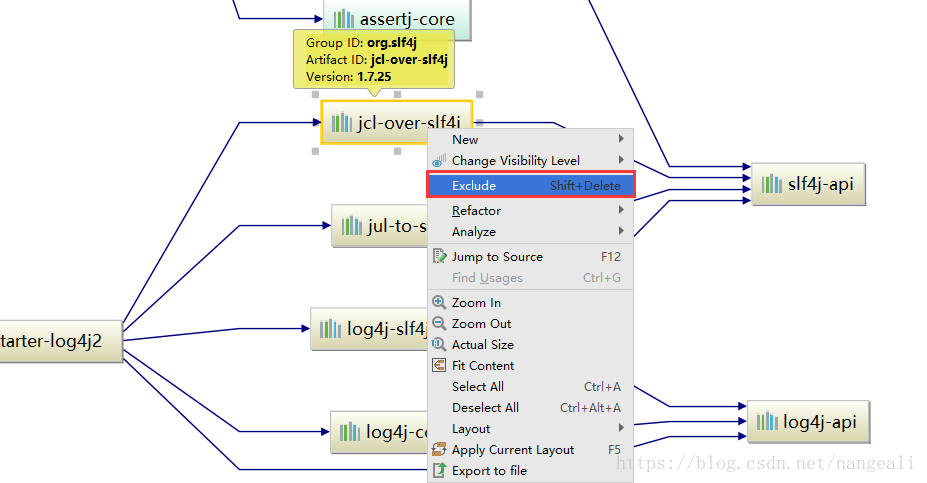Select the log4j-api dependency node
Viewport: 927px width, 483px height.
pyautogui.click(x=808, y=422)
